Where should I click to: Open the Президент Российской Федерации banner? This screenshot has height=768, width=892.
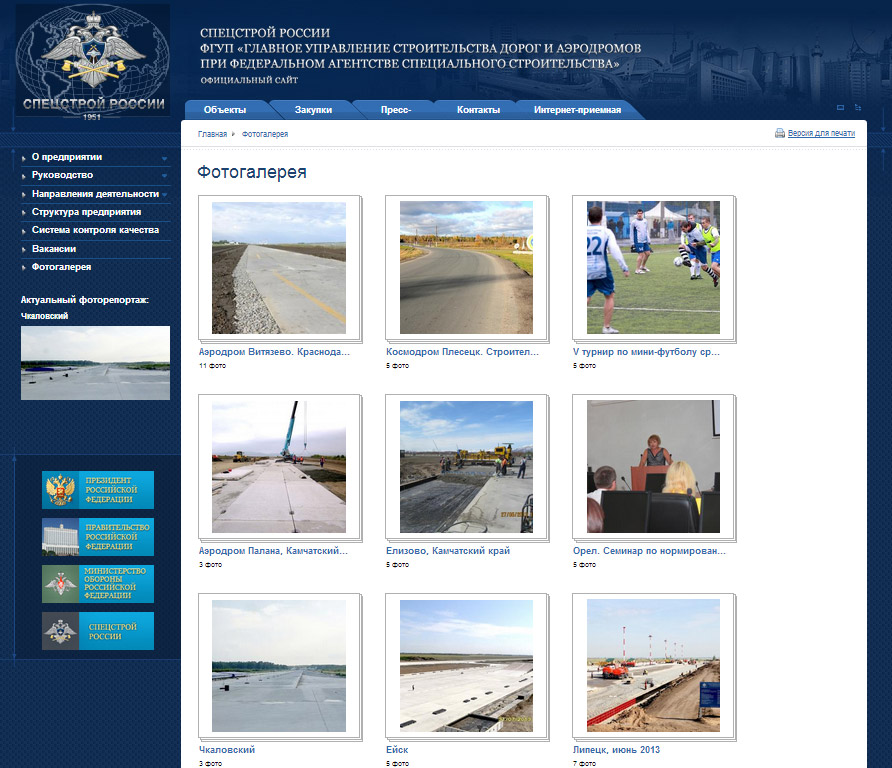pos(98,490)
